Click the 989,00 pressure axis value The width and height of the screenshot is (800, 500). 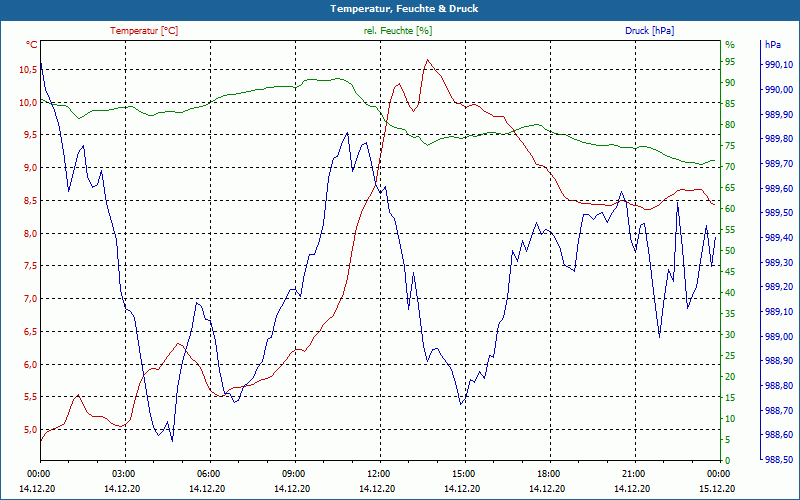(x=779, y=336)
